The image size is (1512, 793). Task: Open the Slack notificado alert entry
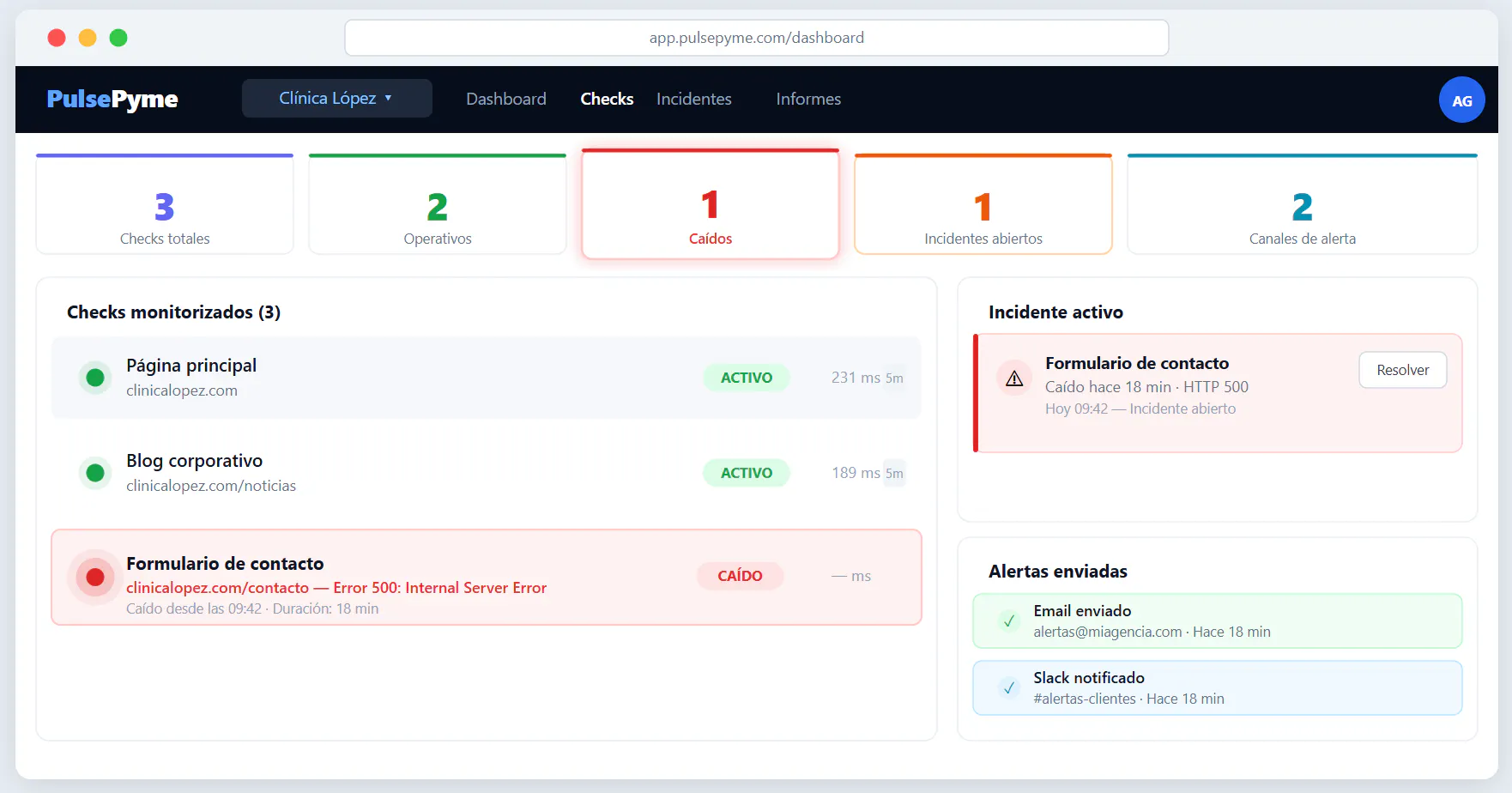(1218, 687)
